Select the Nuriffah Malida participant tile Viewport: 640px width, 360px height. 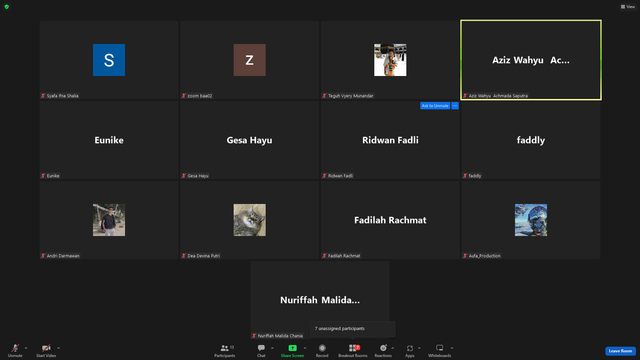(x=320, y=300)
